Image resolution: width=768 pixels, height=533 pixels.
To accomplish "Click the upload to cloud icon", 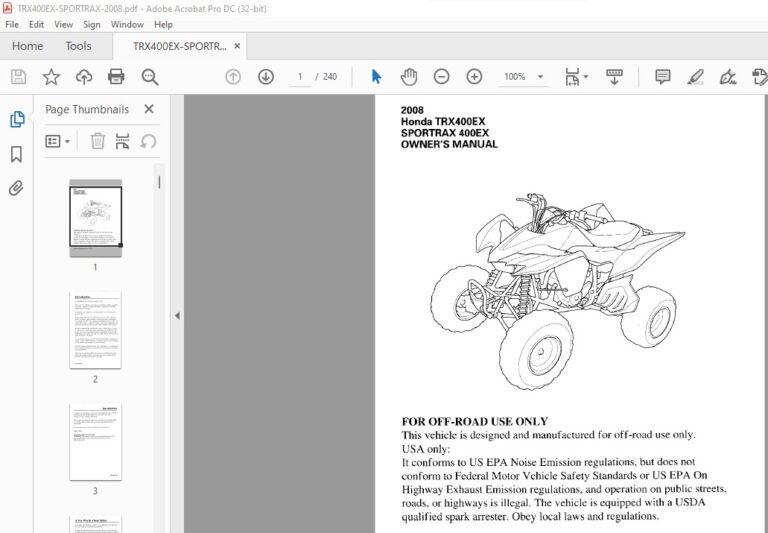I will click(84, 77).
